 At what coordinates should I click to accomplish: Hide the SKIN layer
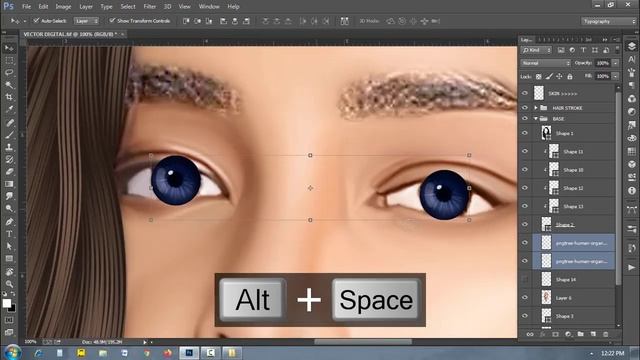525,93
